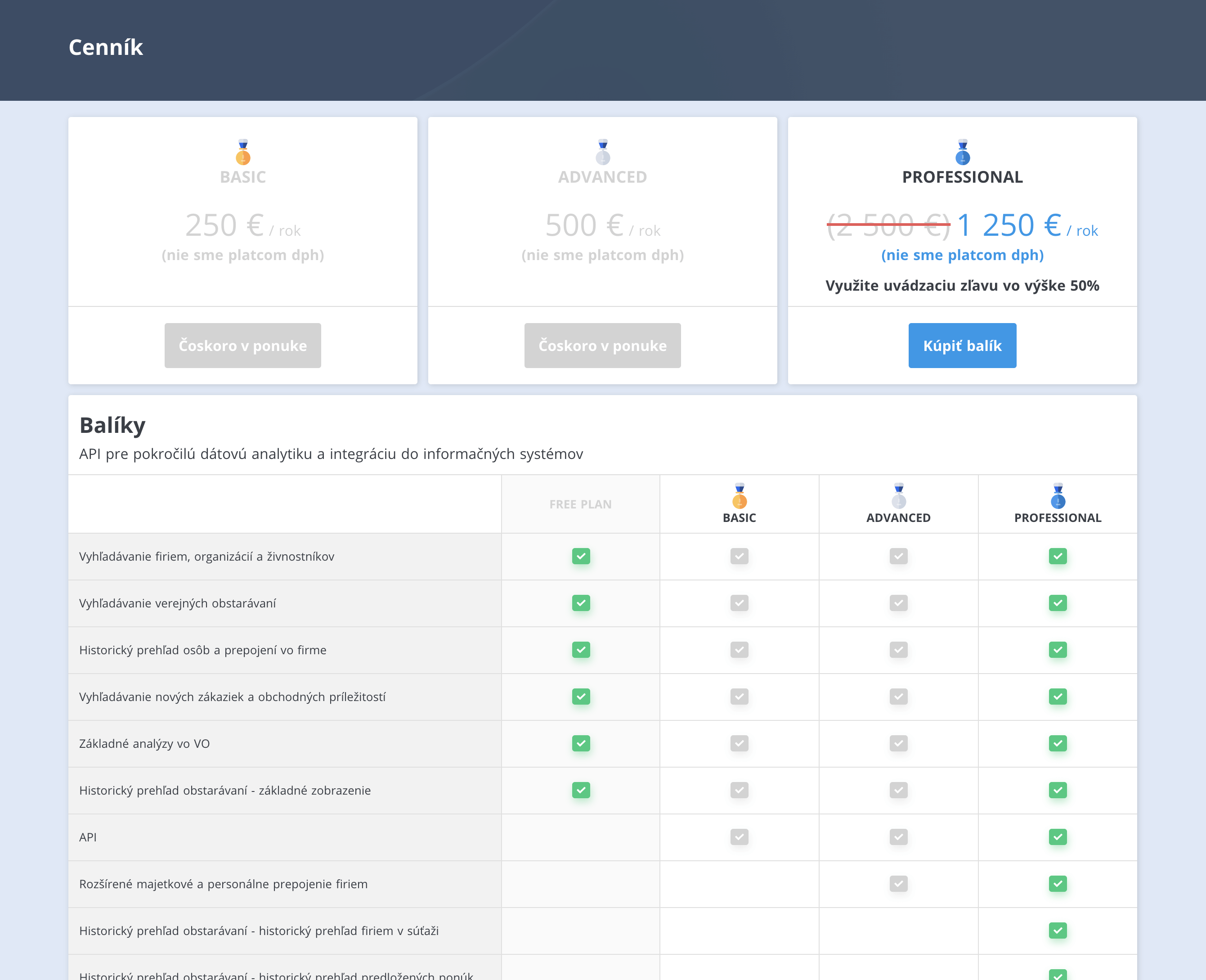Click the PROFESSIONAL medal icon in table header
1206x980 pixels.
coord(1058,496)
